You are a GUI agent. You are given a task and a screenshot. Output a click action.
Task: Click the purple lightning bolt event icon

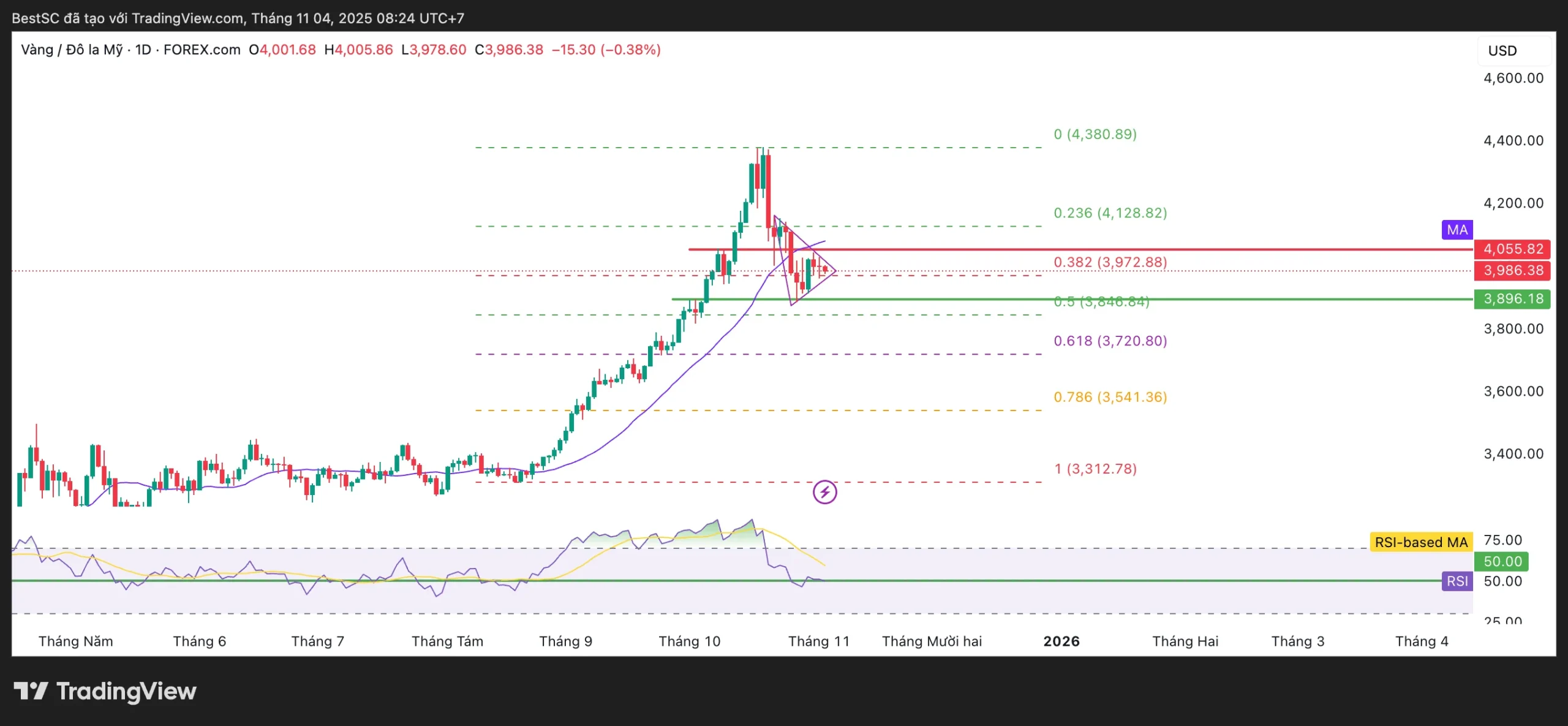tap(824, 492)
